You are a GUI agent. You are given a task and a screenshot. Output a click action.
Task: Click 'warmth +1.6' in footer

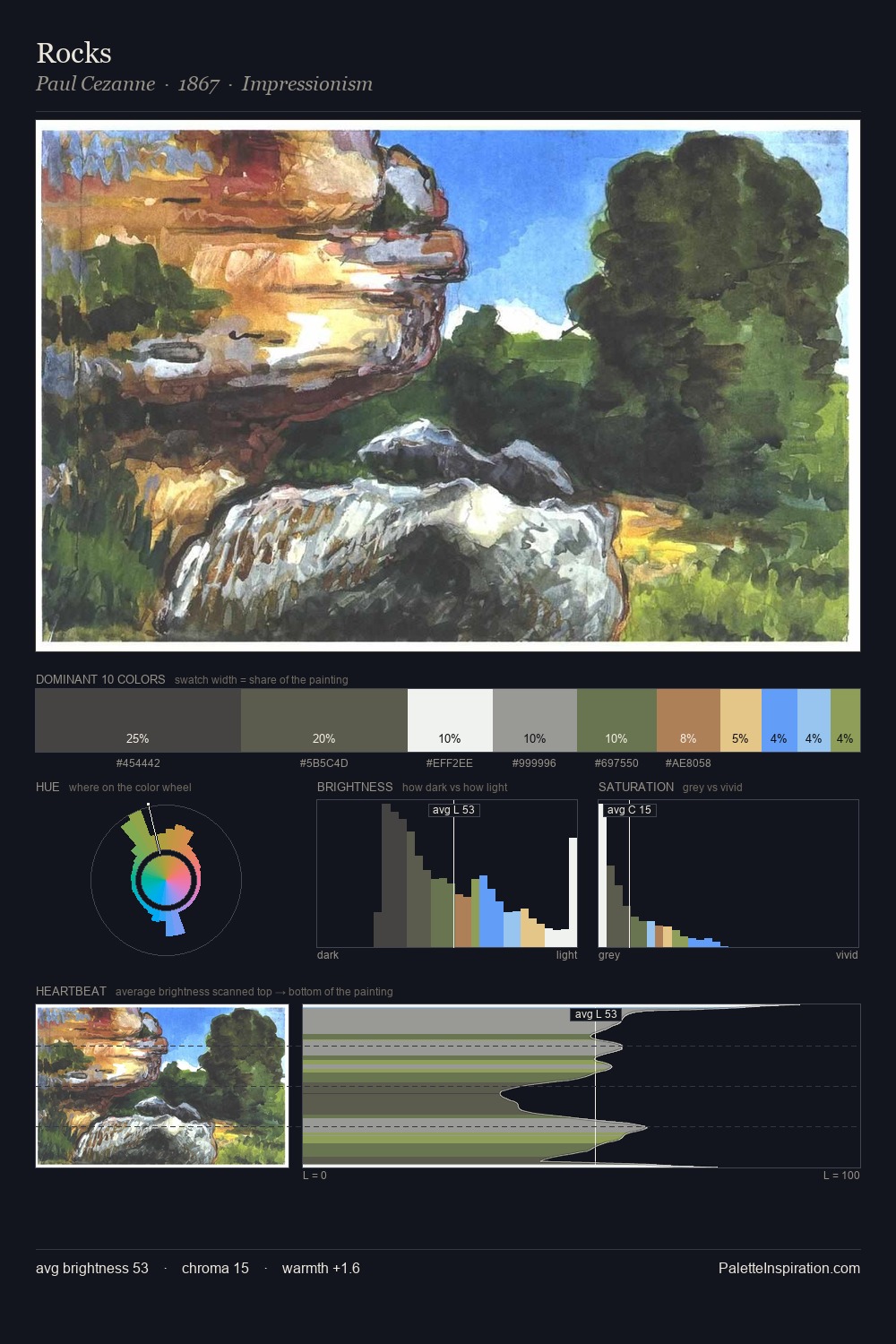pos(321,1269)
